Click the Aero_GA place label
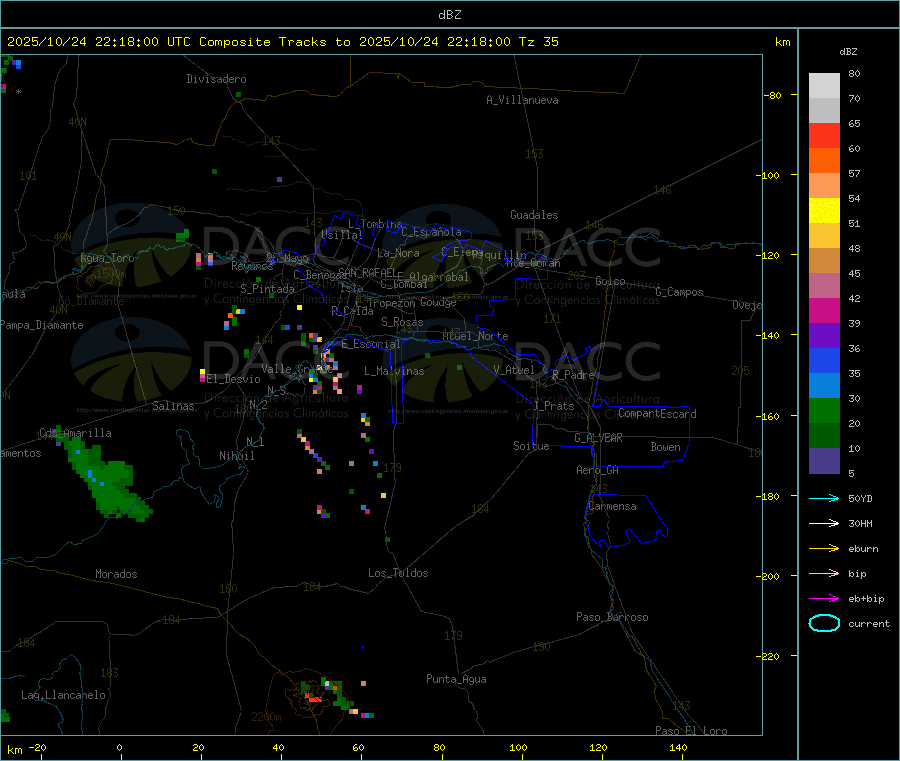Image resolution: width=900 pixels, height=761 pixels. click(x=598, y=470)
